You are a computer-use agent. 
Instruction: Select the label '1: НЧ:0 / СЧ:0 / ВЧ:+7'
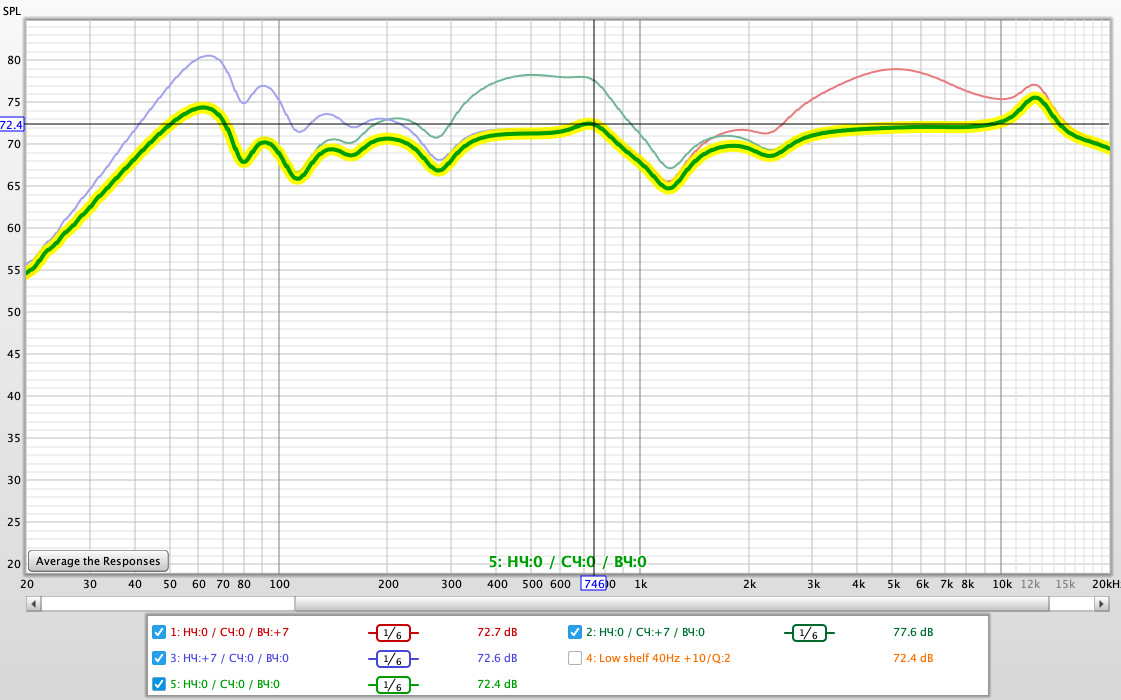click(229, 632)
